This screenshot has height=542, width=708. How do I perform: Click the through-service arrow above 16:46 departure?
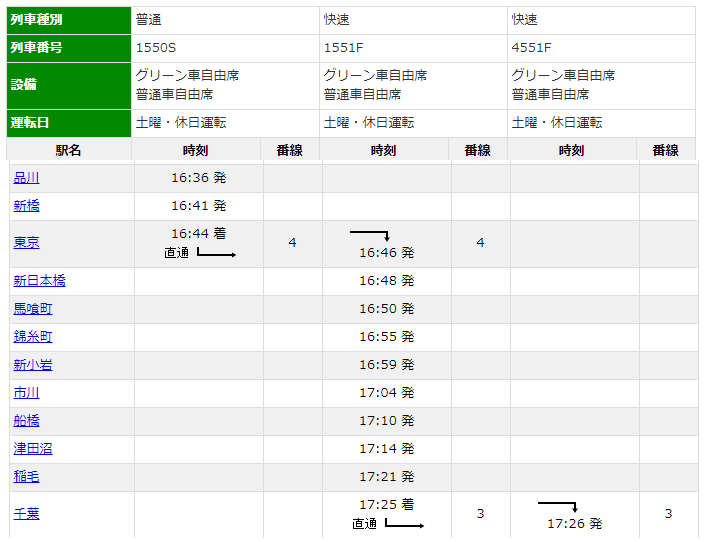[x=370, y=236]
